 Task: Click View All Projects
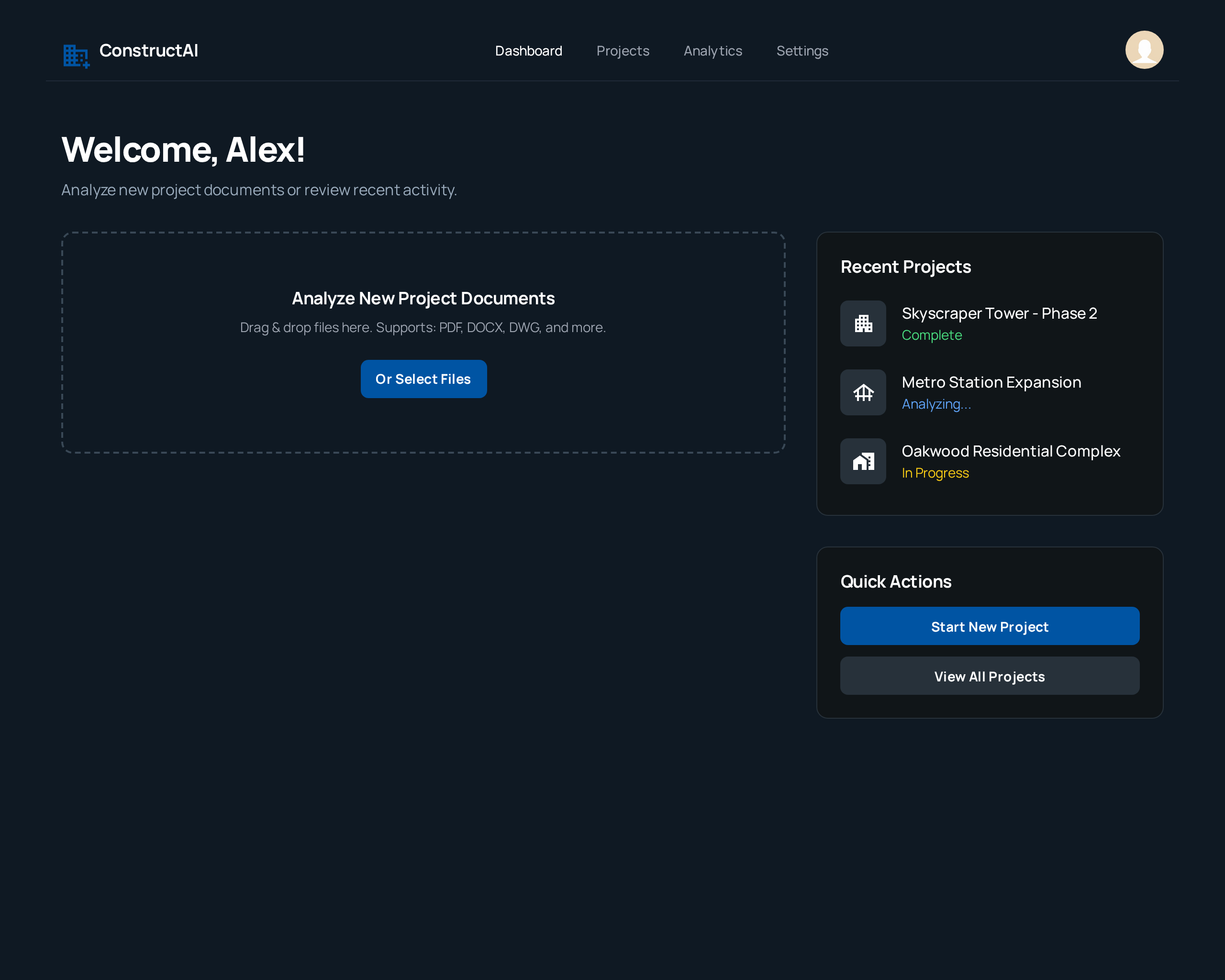[989, 676]
